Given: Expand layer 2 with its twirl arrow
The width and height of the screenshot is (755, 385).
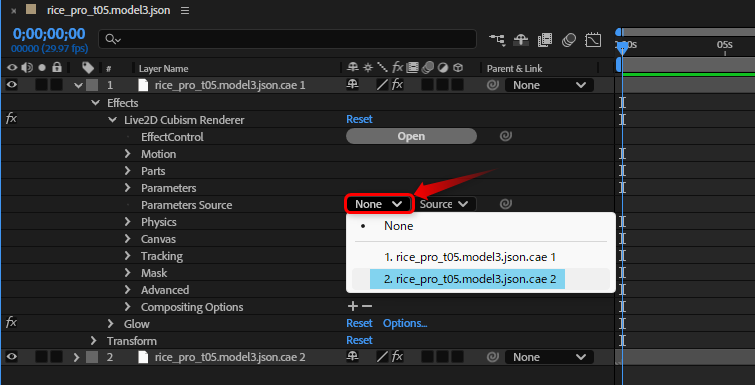Looking at the screenshot, I should (x=77, y=358).
